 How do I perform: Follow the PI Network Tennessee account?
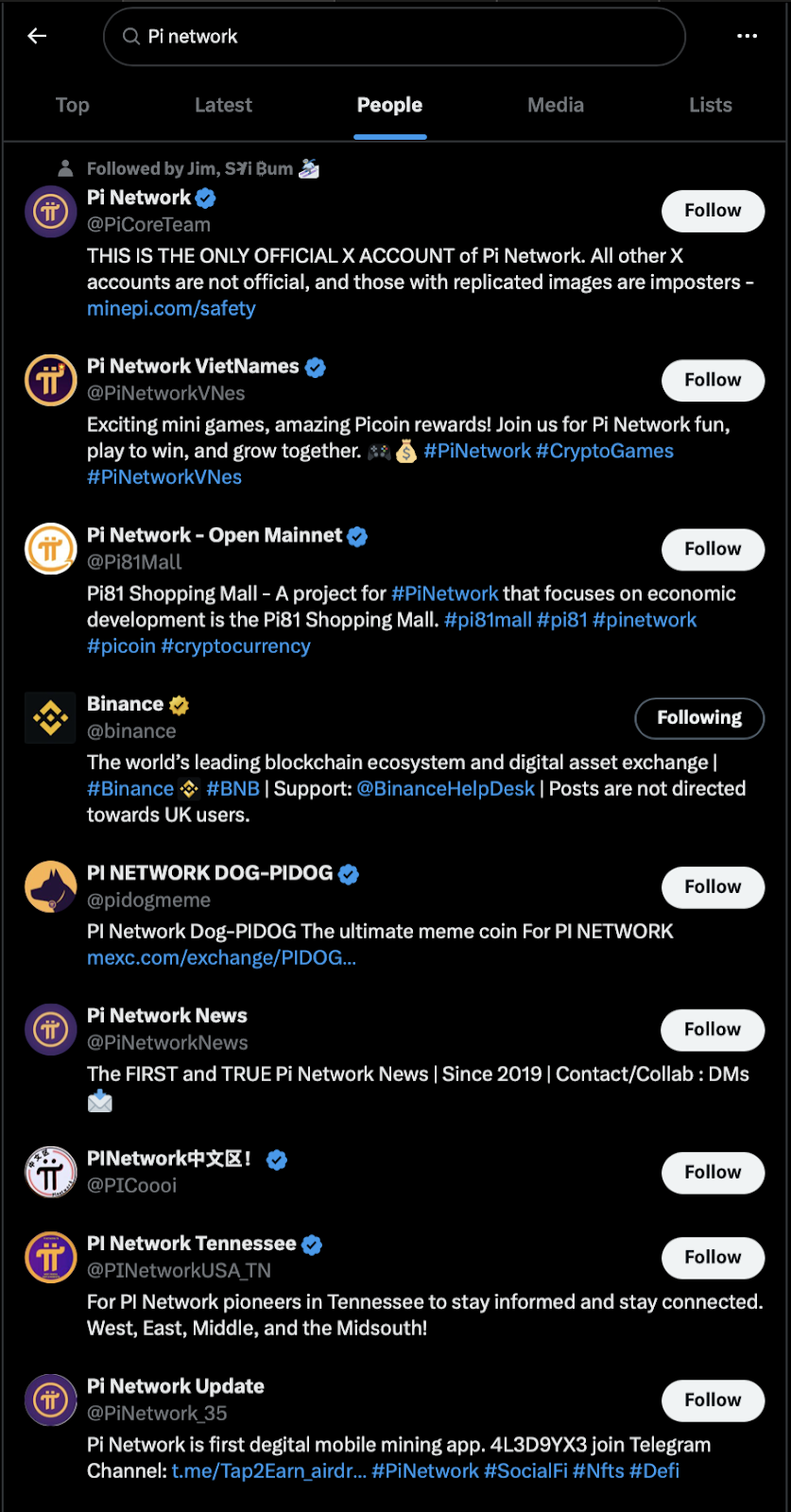pyautogui.click(x=713, y=1258)
